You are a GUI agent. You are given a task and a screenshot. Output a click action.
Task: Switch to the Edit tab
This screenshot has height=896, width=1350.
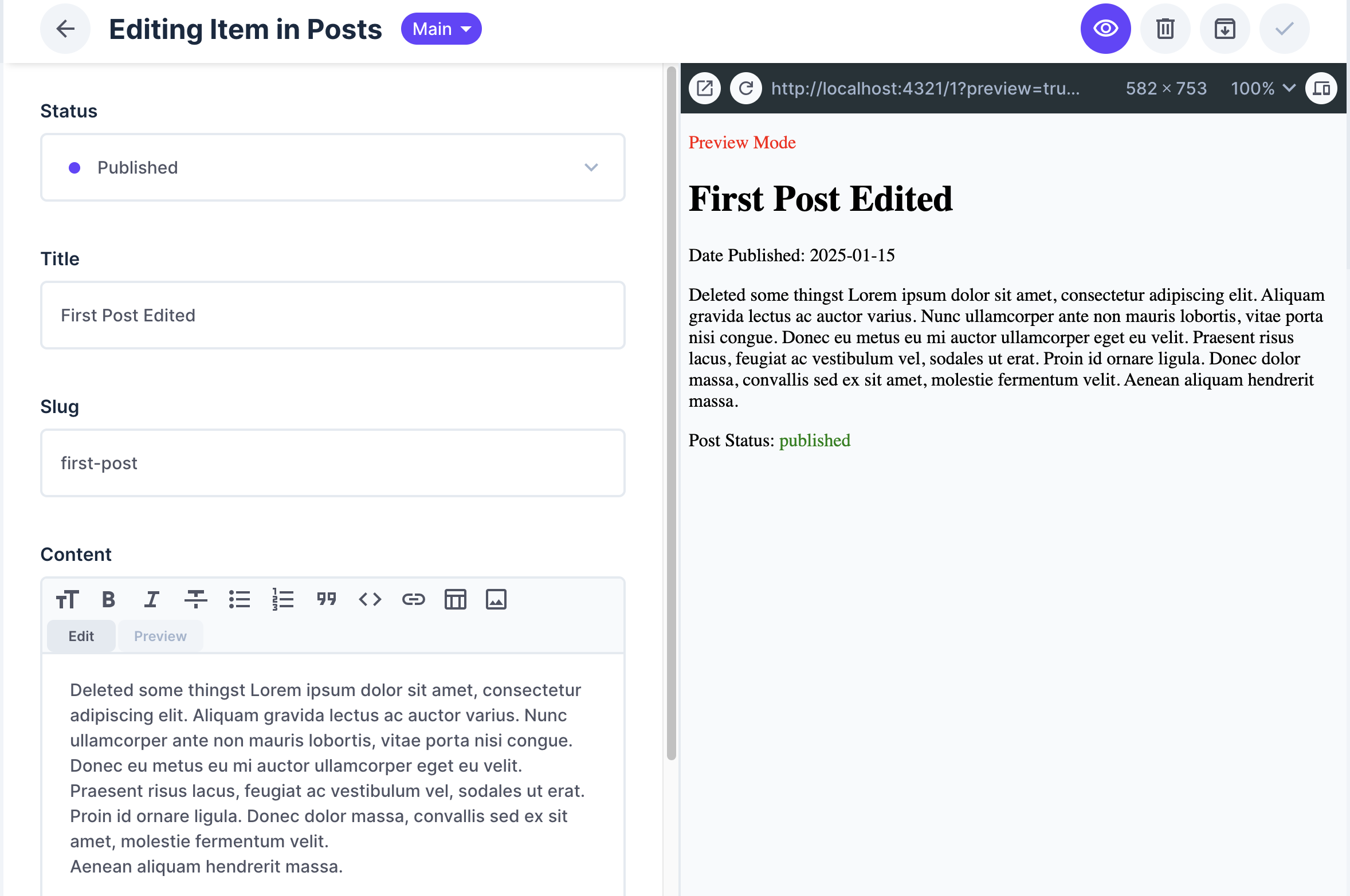[x=81, y=636]
